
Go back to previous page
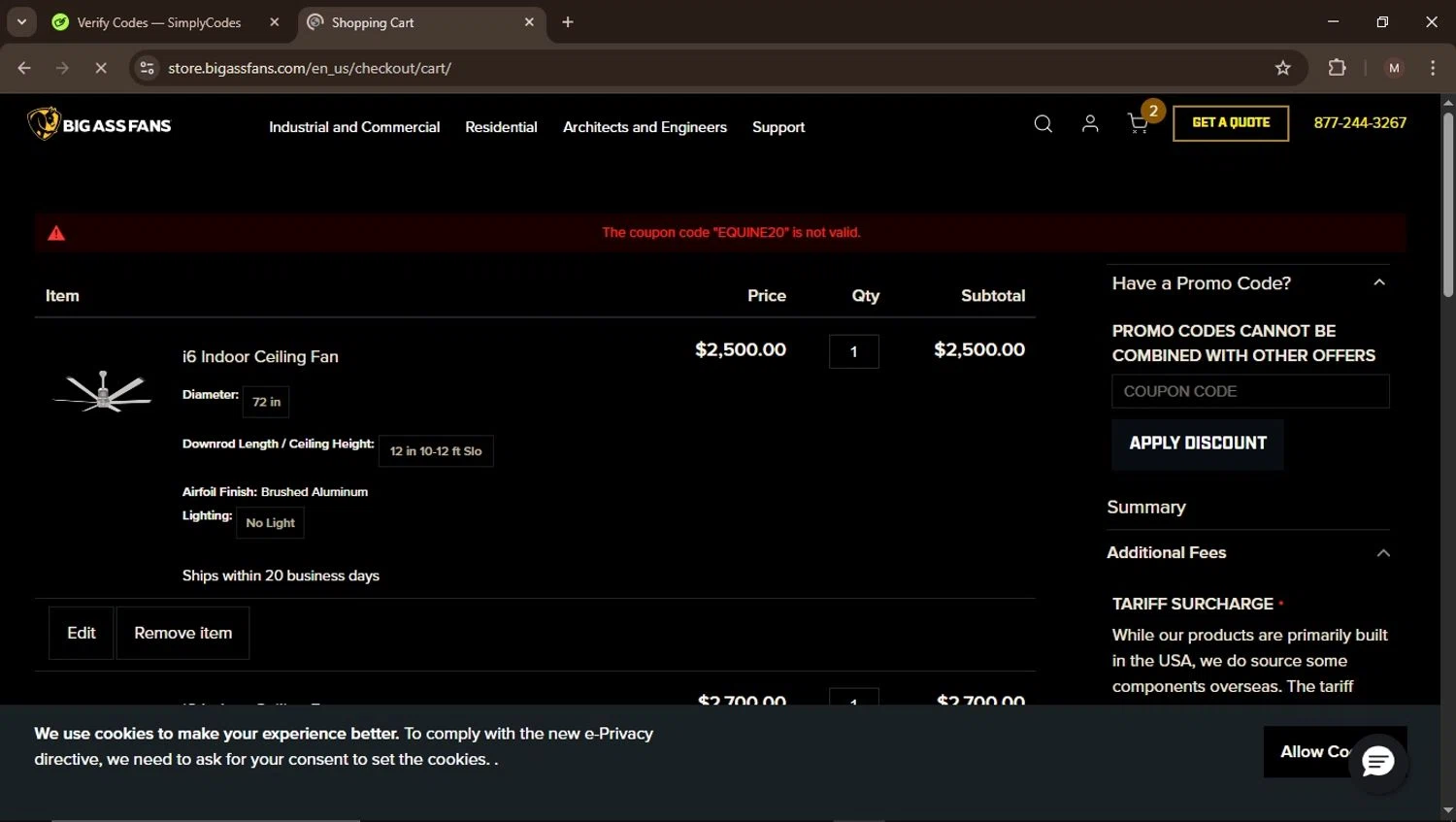point(24,68)
